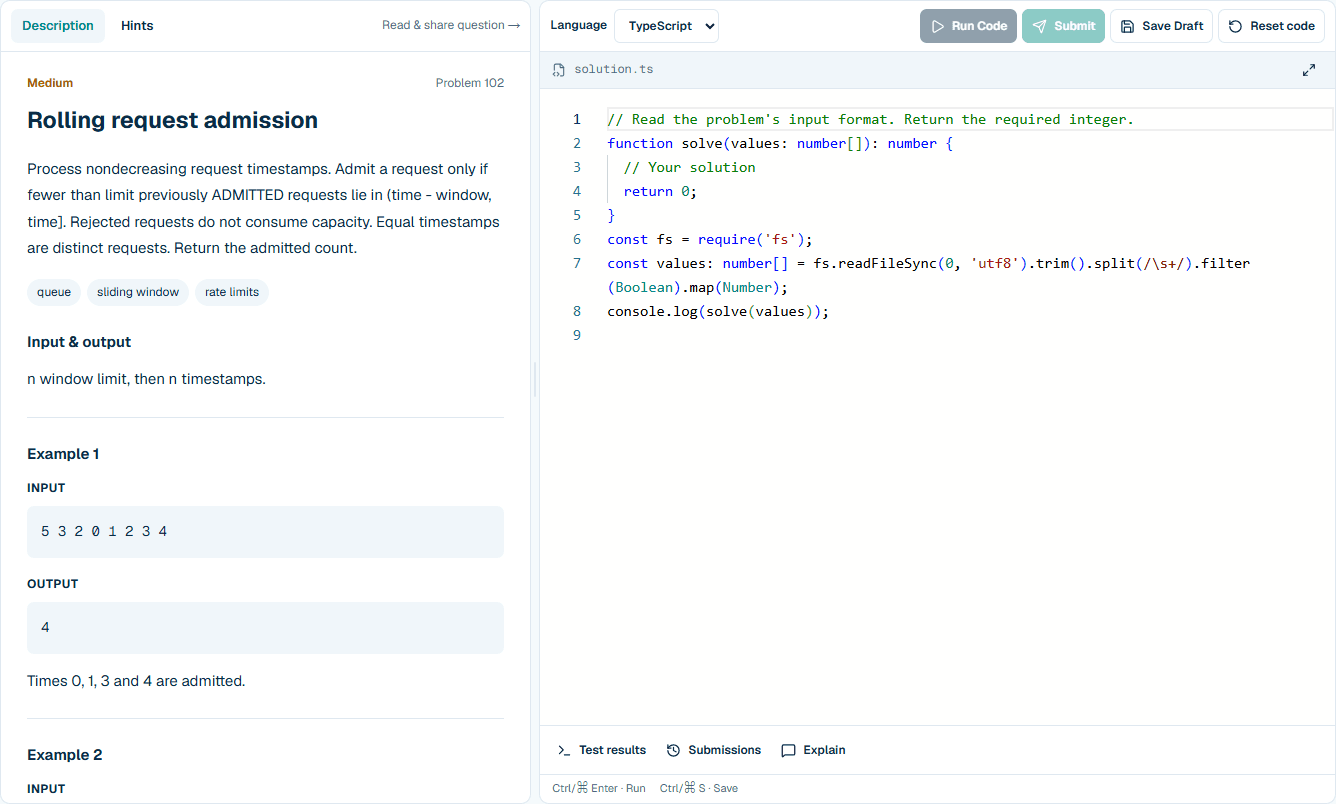The image size is (1336, 804).
Task: Expand editor with the fullscreen arrows icon
Action: pyautogui.click(x=1309, y=70)
